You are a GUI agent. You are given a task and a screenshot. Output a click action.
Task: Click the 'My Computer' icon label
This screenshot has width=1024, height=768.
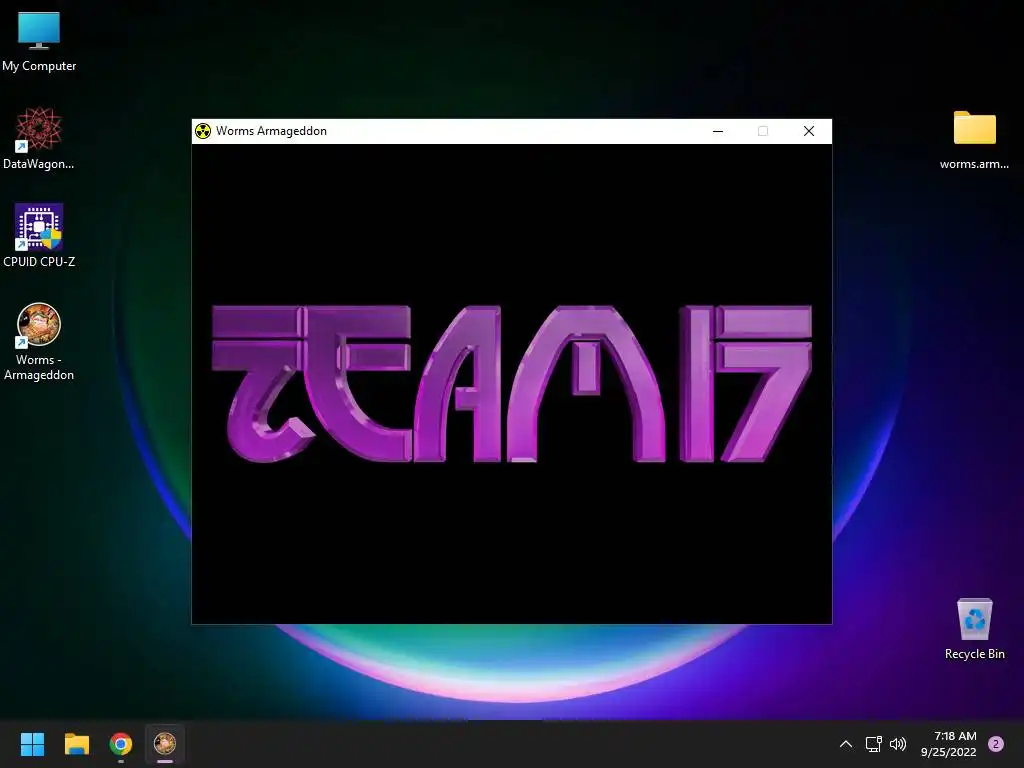pos(39,66)
